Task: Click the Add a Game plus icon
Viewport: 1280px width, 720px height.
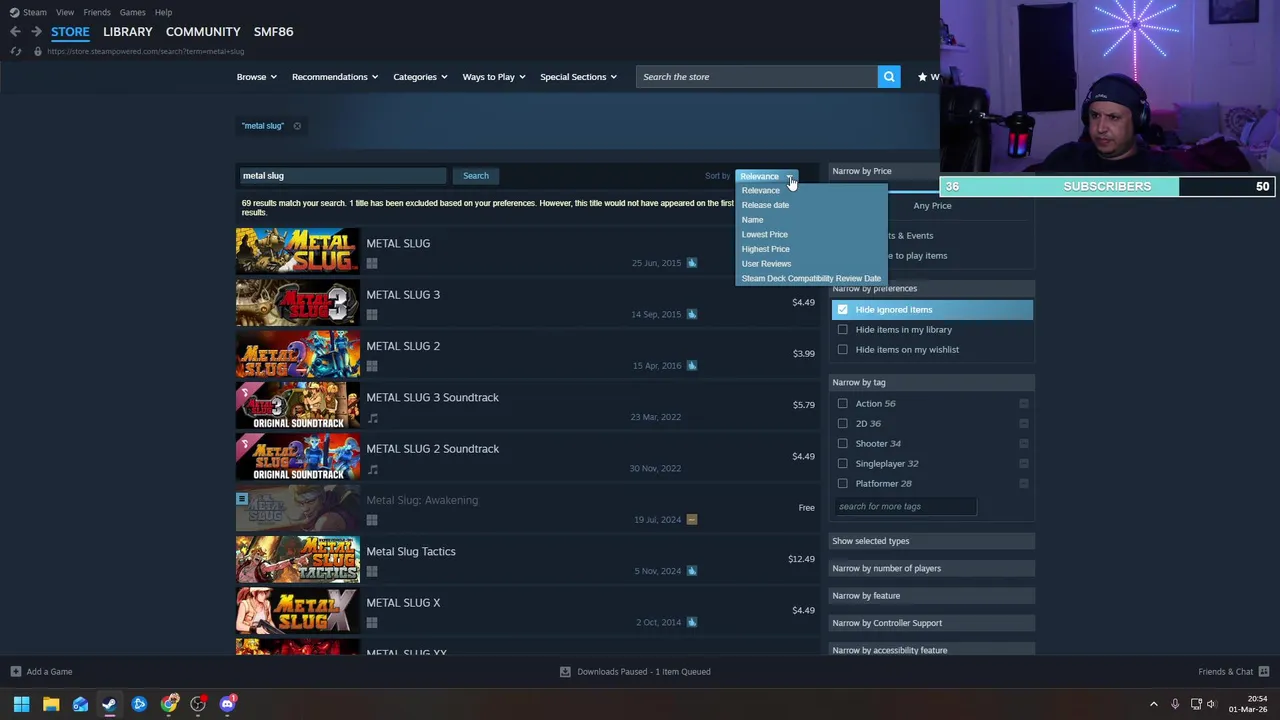Action: coord(15,672)
